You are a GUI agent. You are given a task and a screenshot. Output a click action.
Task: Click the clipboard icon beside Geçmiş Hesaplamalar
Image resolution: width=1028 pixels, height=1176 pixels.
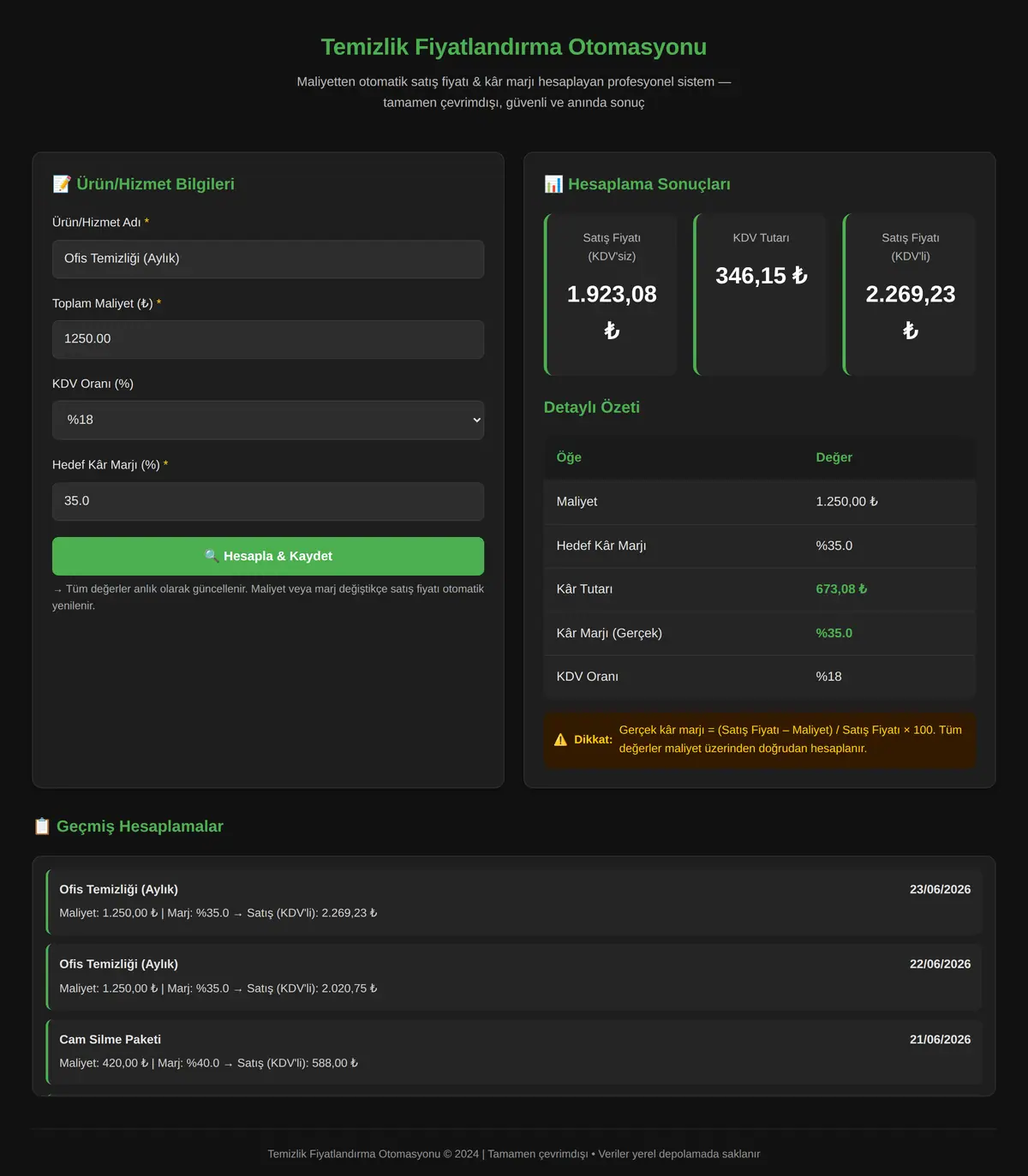pos(42,827)
